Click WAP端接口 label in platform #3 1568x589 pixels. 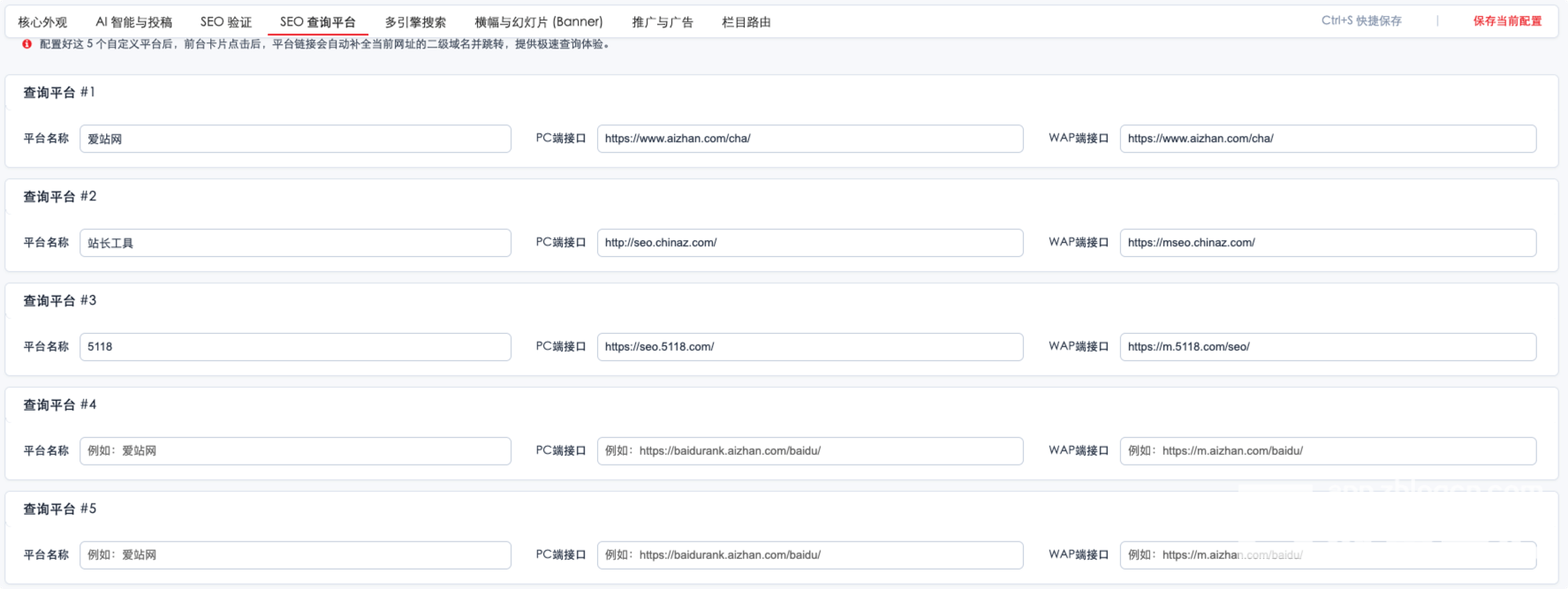pos(1079,347)
